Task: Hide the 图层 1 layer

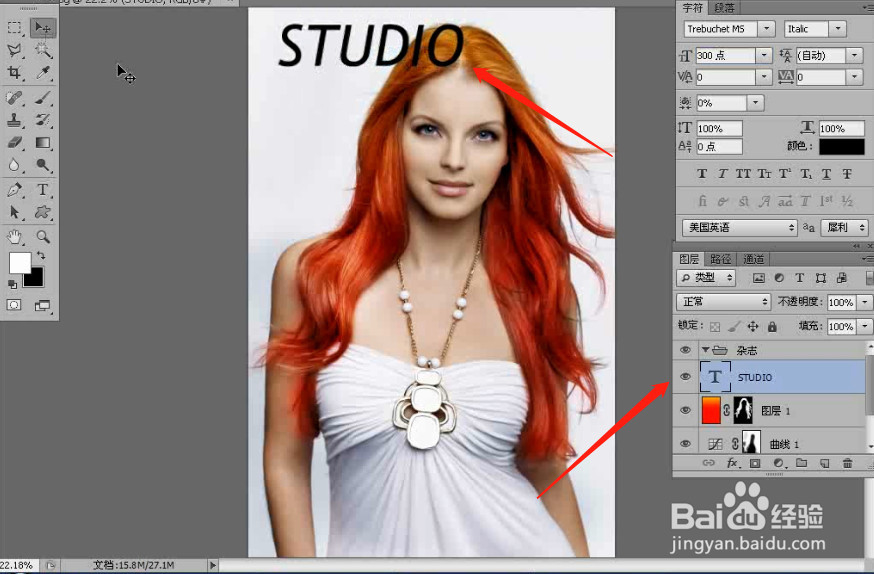Action: tap(686, 411)
